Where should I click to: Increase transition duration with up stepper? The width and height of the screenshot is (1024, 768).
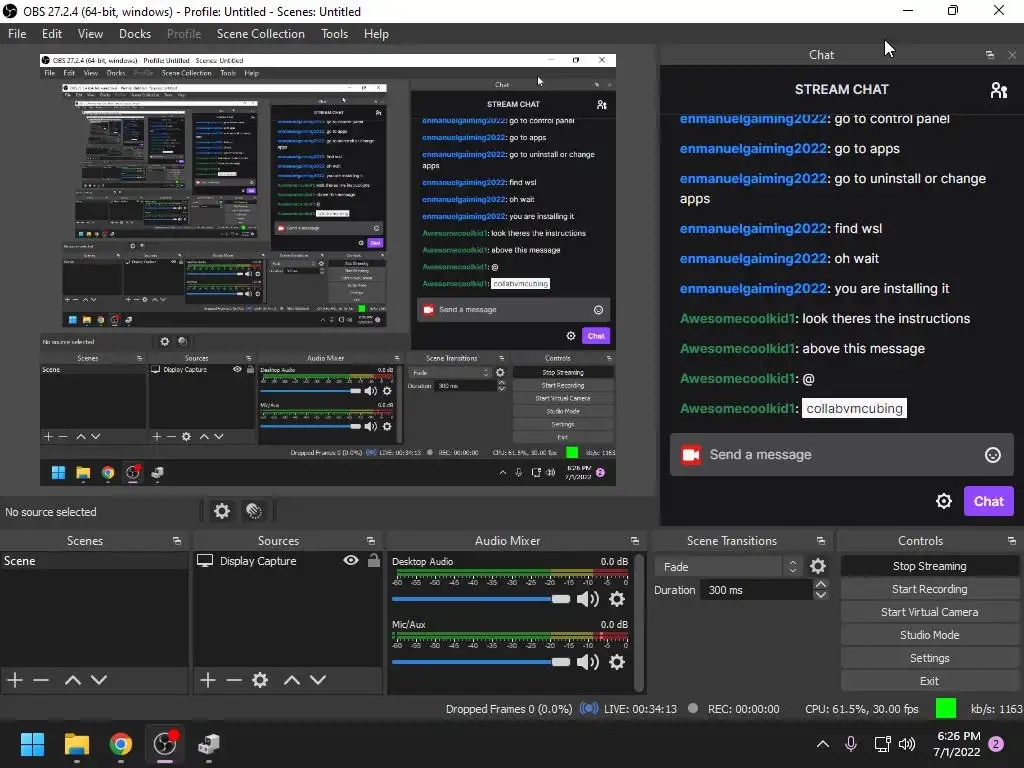click(x=821, y=584)
